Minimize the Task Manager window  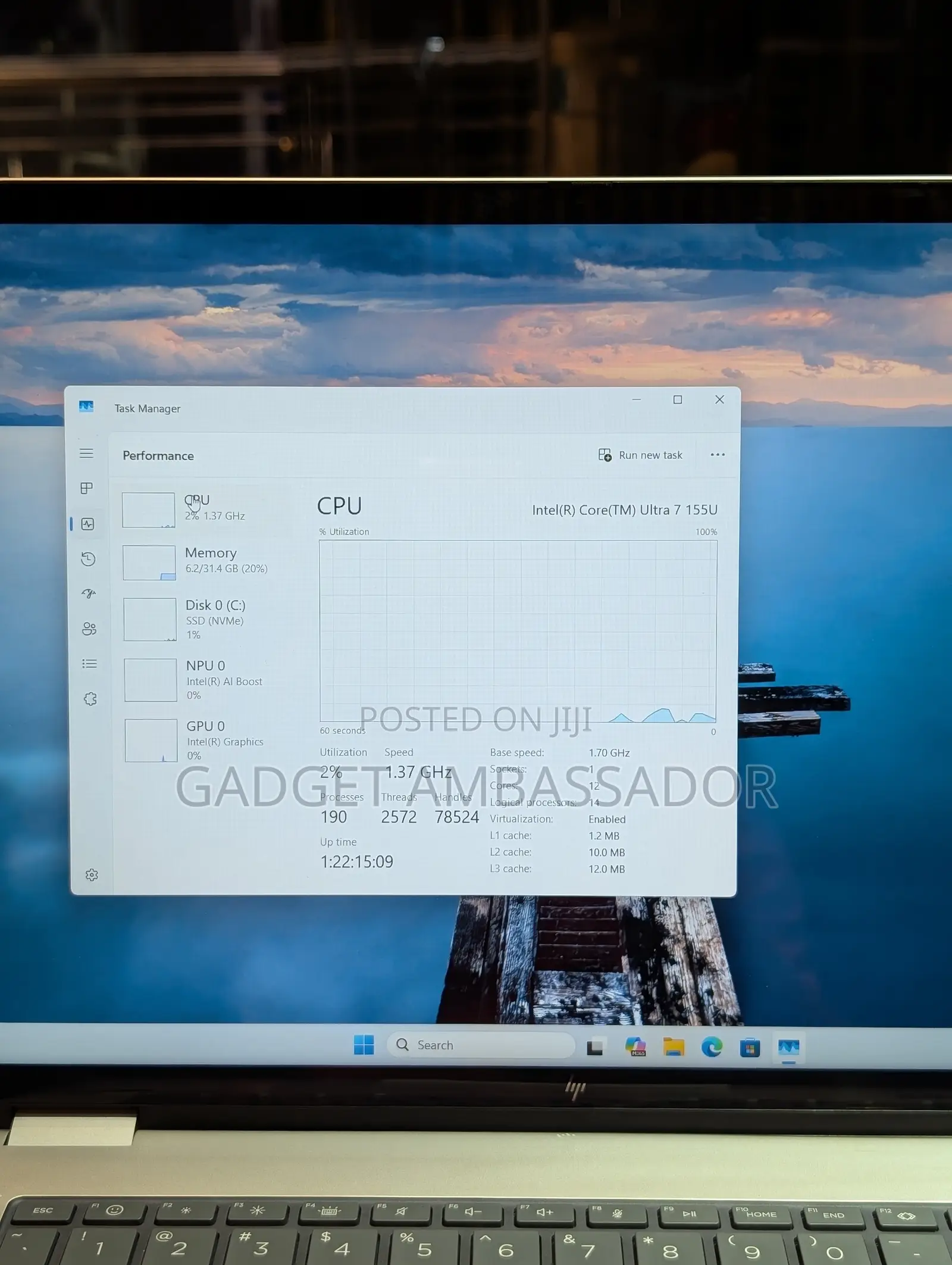(x=637, y=399)
